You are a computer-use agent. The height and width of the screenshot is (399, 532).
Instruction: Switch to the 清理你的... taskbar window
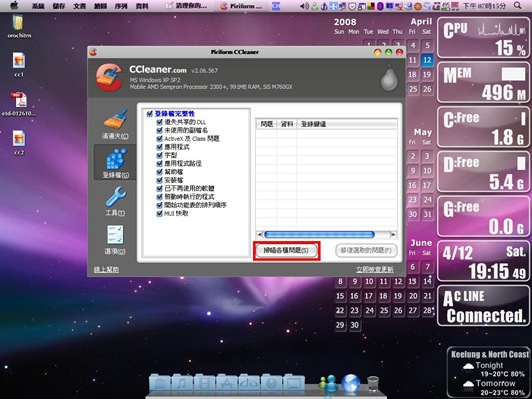187,6
